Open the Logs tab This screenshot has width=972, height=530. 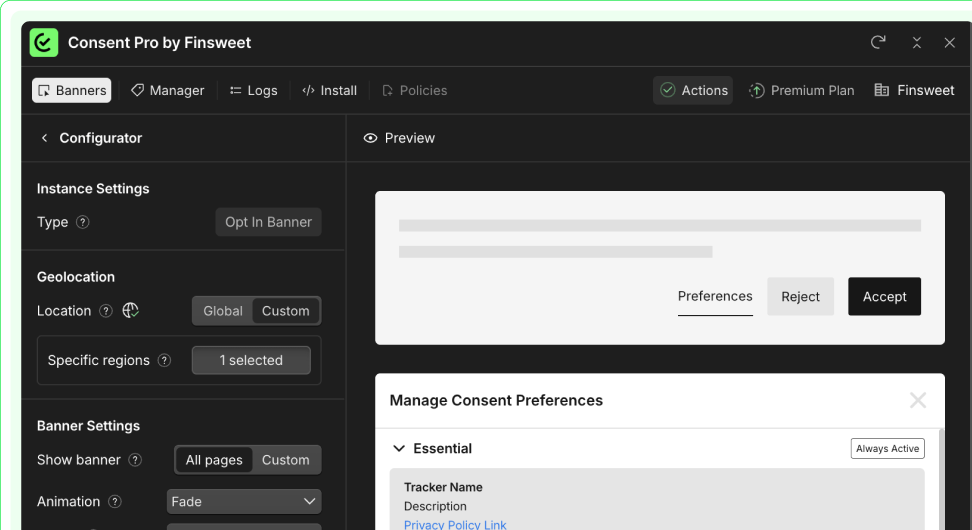[x=254, y=90]
